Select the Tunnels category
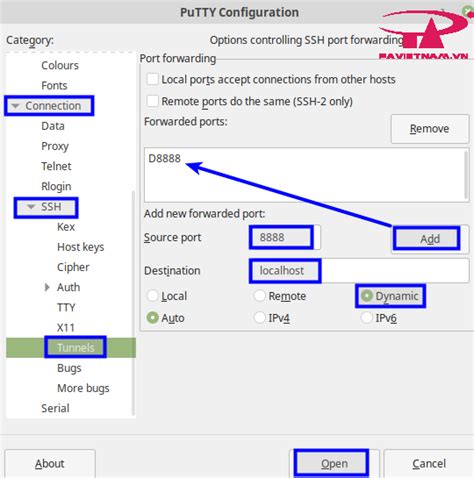 71,348
